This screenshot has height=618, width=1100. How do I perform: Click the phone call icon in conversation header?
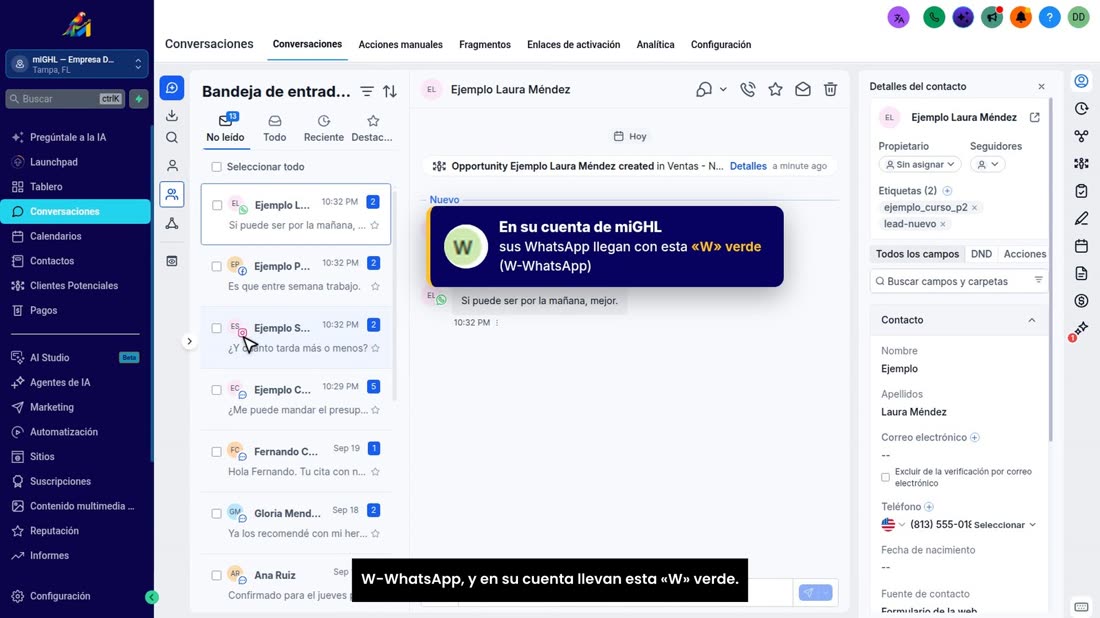point(748,89)
